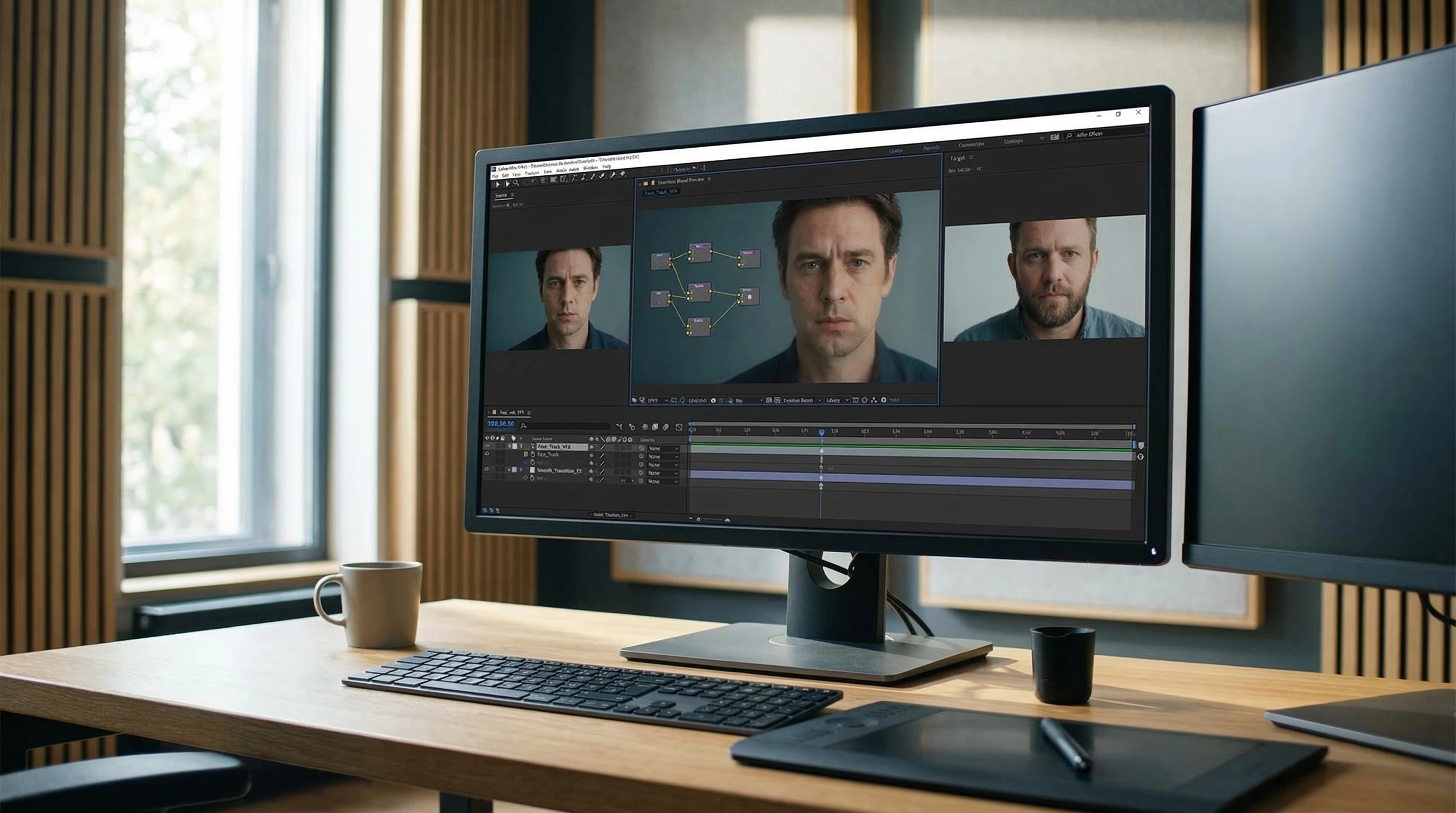
Task: Open the Window menu
Action: point(590,167)
